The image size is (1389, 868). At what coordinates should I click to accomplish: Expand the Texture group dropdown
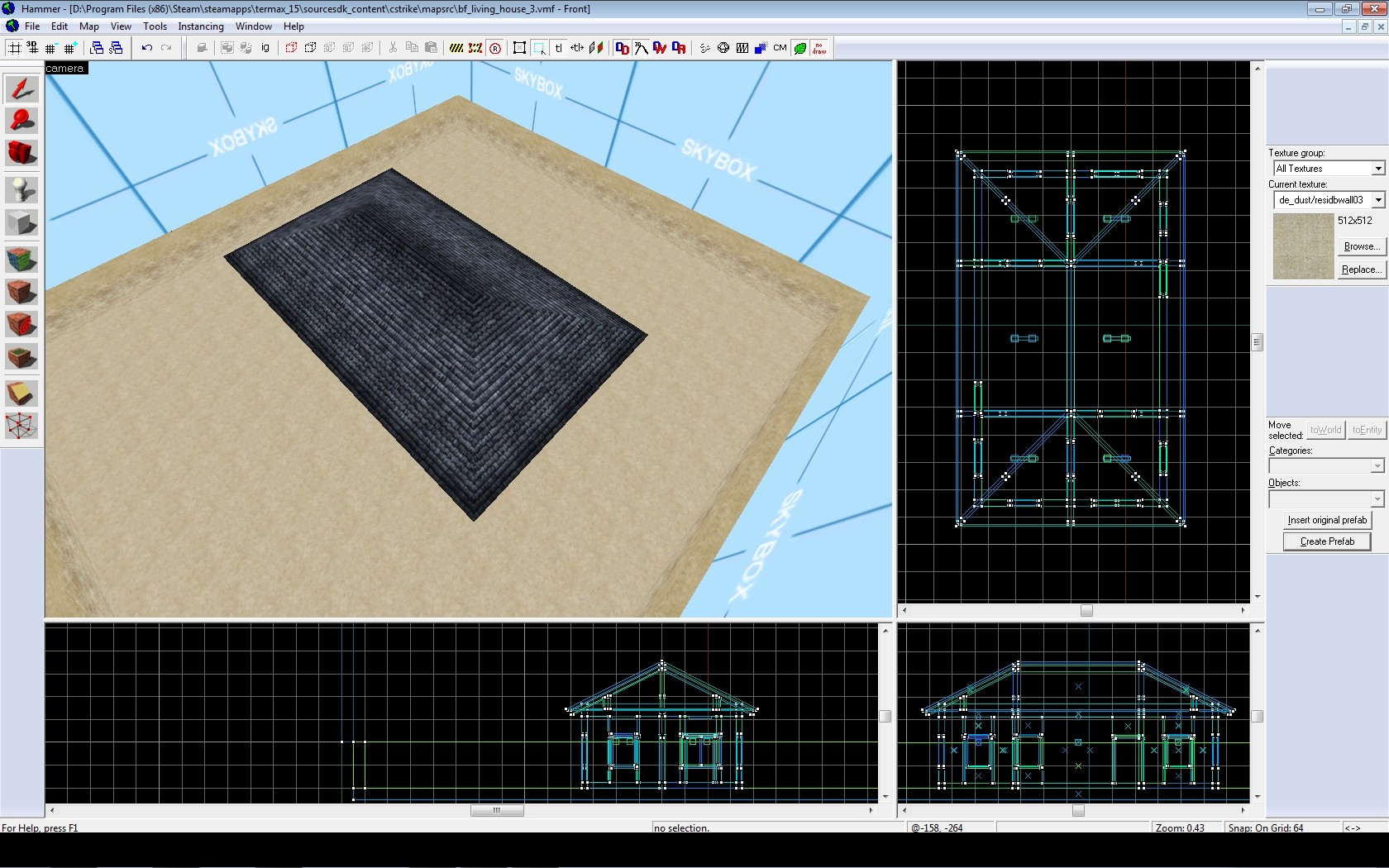1377,169
